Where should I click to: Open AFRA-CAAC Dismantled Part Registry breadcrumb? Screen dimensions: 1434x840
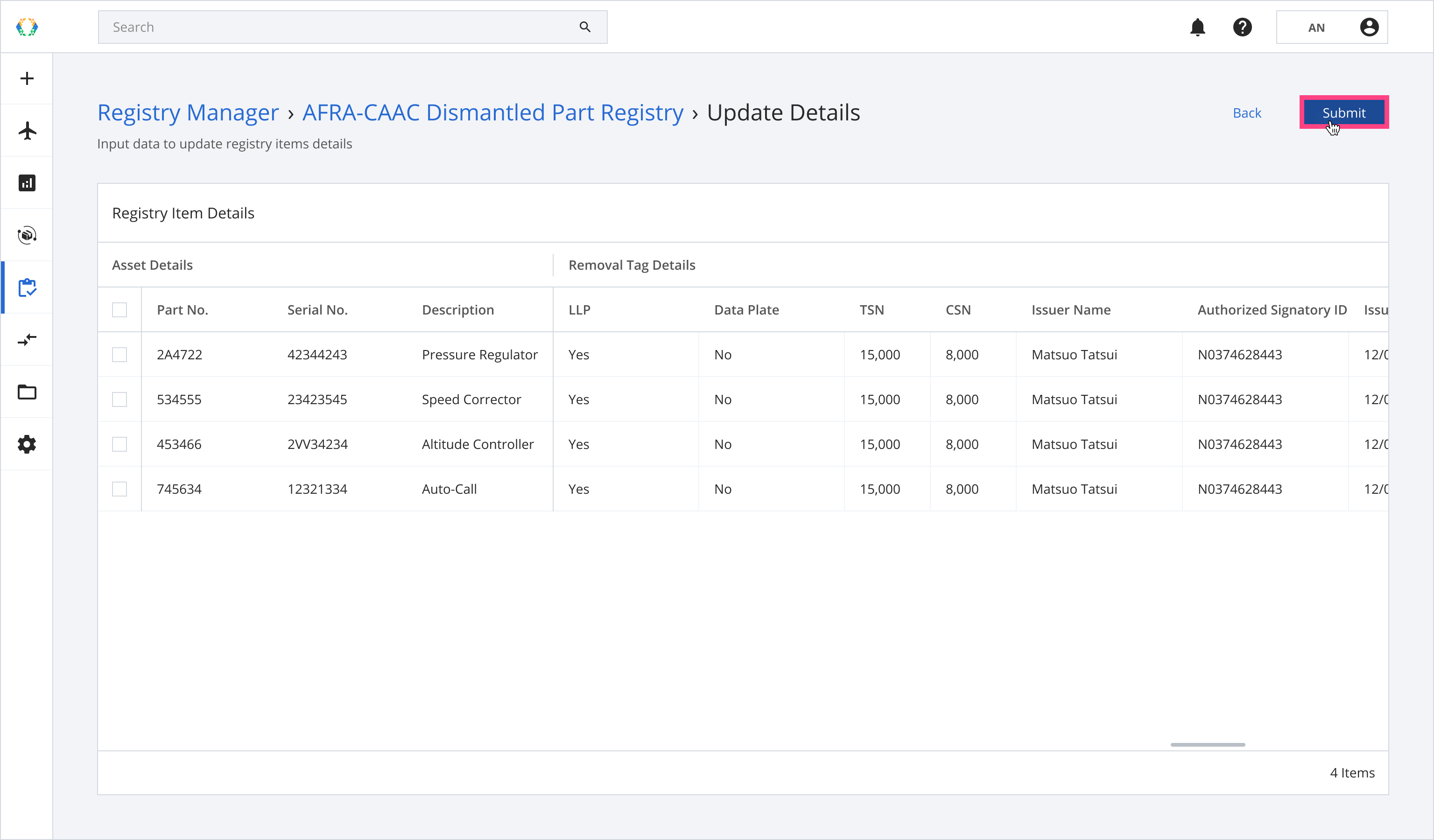492,112
